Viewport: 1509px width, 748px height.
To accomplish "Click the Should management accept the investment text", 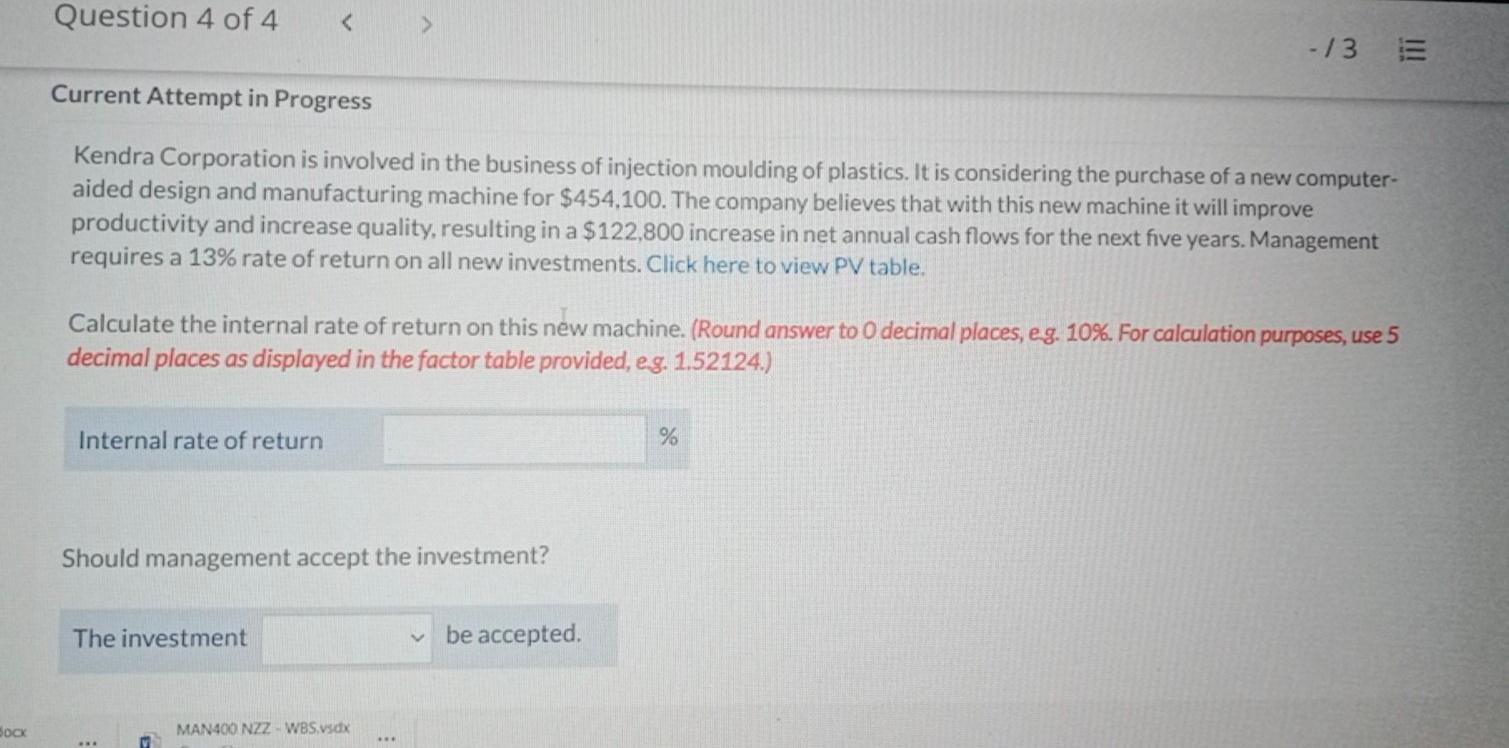I will (x=304, y=557).
